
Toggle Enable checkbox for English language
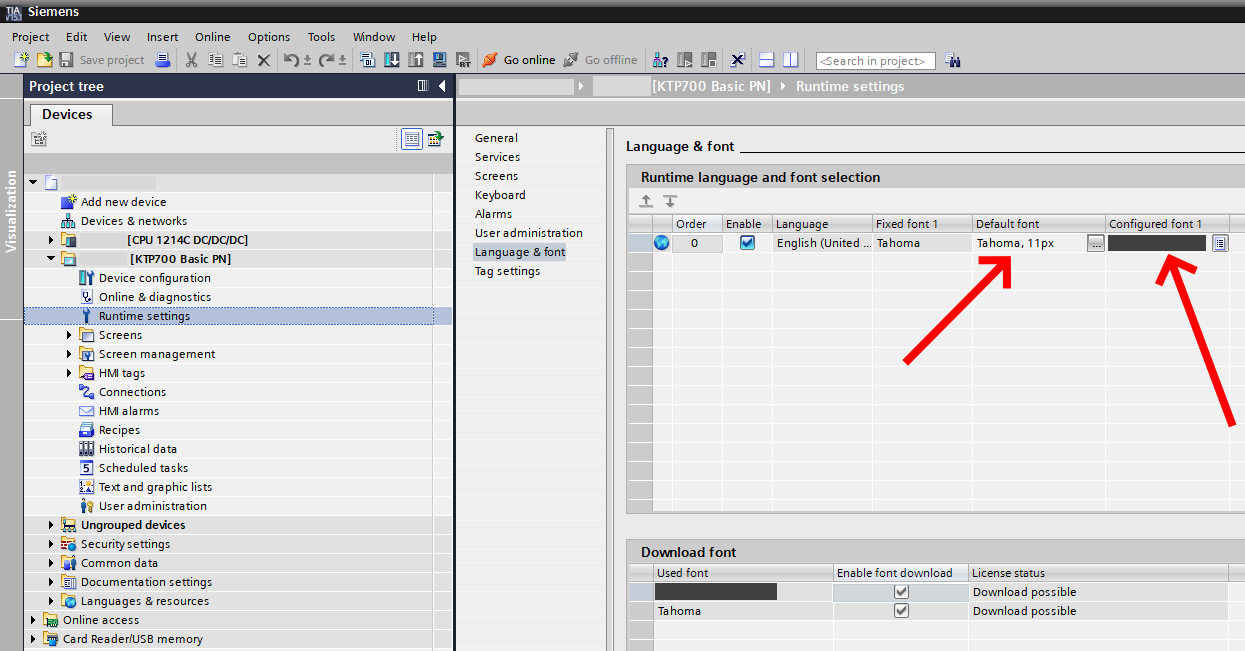tap(747, 243)
